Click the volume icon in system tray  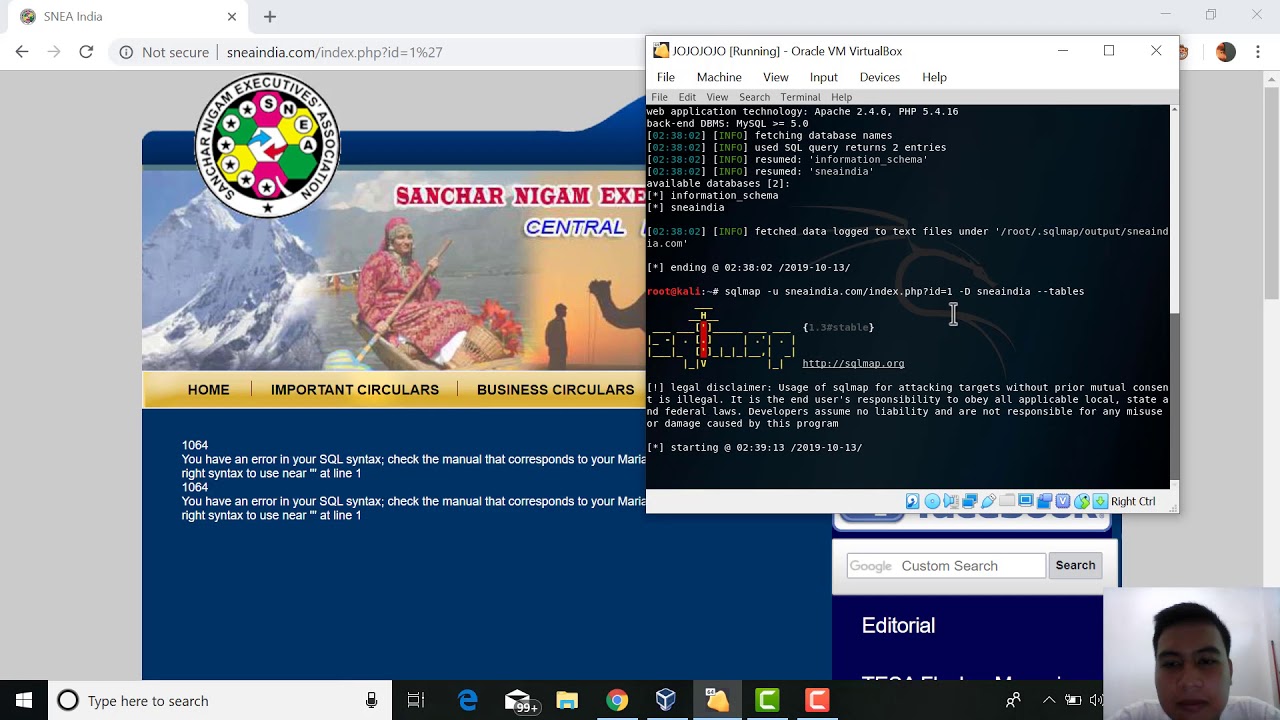point(1097,700)
